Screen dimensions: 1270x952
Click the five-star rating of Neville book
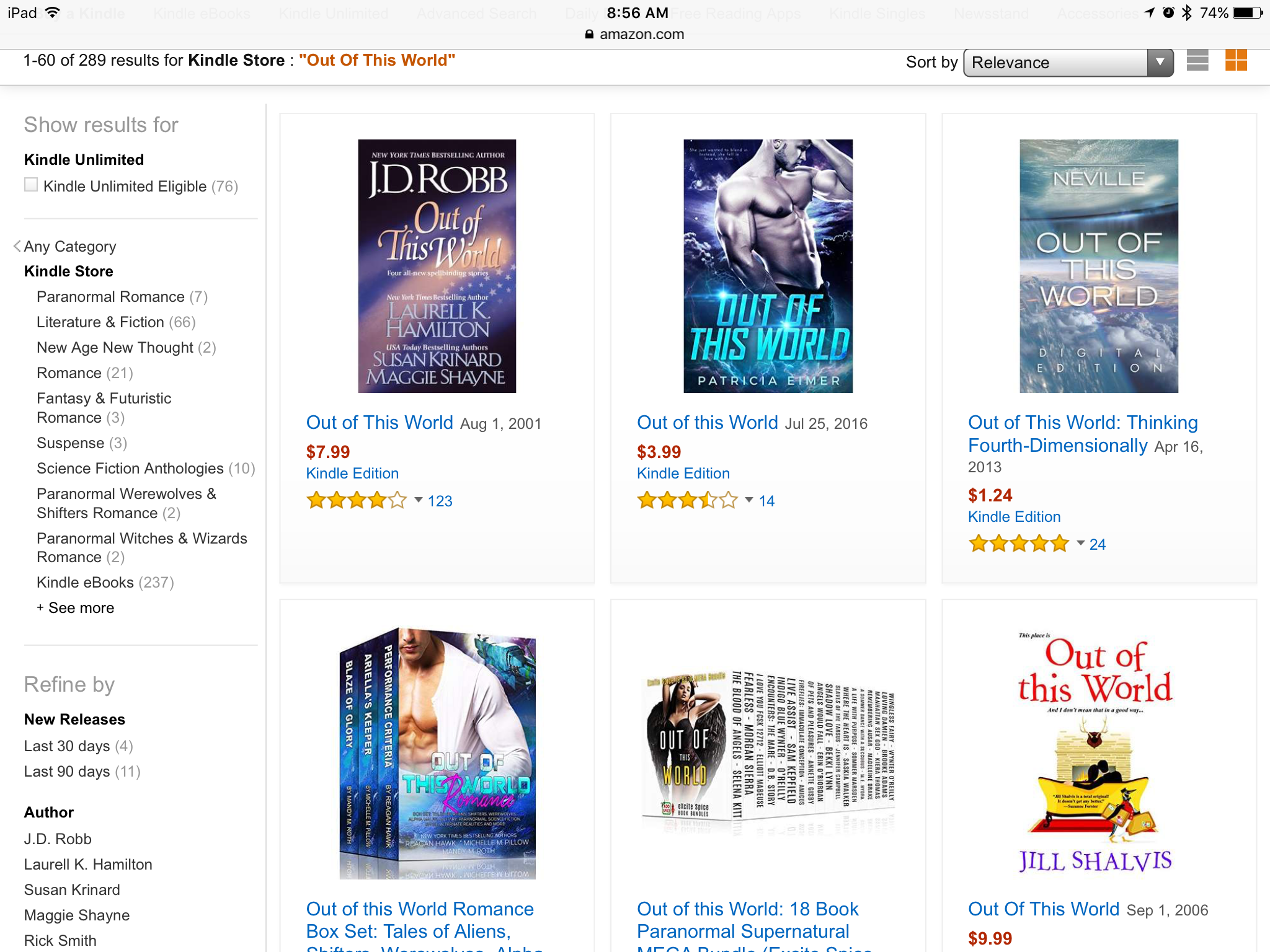pos(1019,544)
